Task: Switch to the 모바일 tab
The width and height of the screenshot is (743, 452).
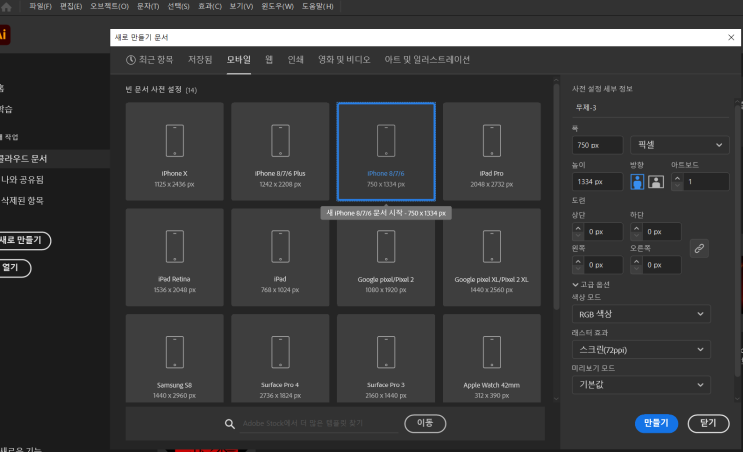Action: pos(239,60)
